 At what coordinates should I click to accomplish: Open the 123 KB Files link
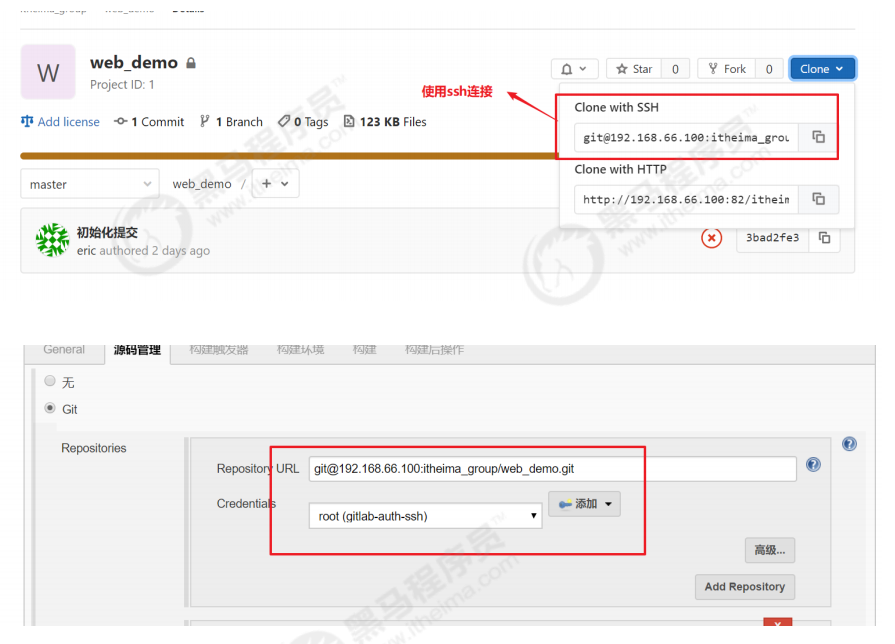point(385,122)
